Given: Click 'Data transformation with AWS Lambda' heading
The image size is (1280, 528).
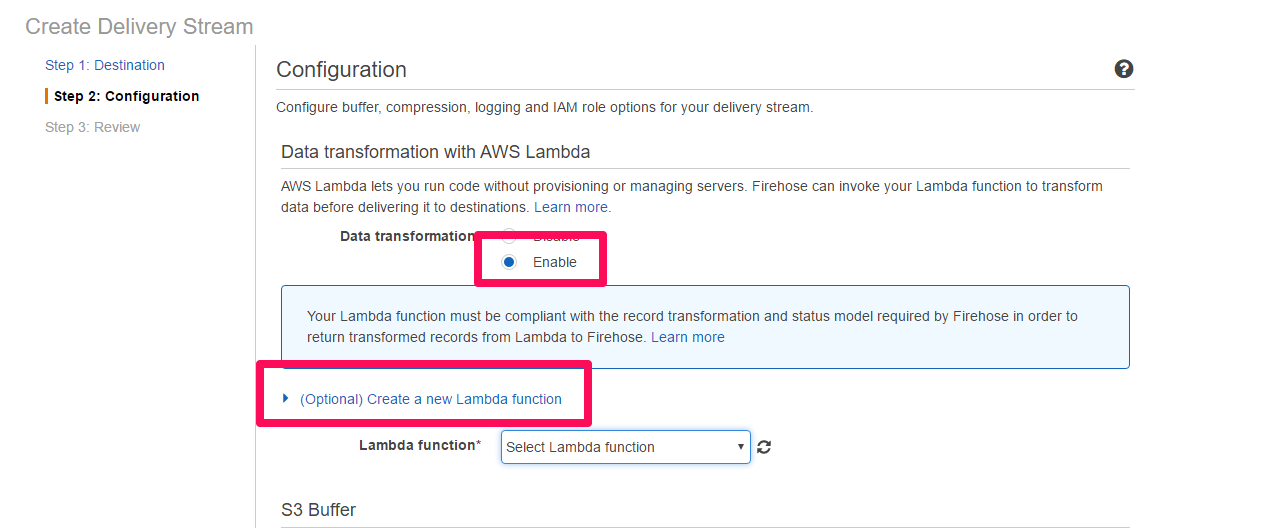Looking at the screenshot, I should point(435,152).
